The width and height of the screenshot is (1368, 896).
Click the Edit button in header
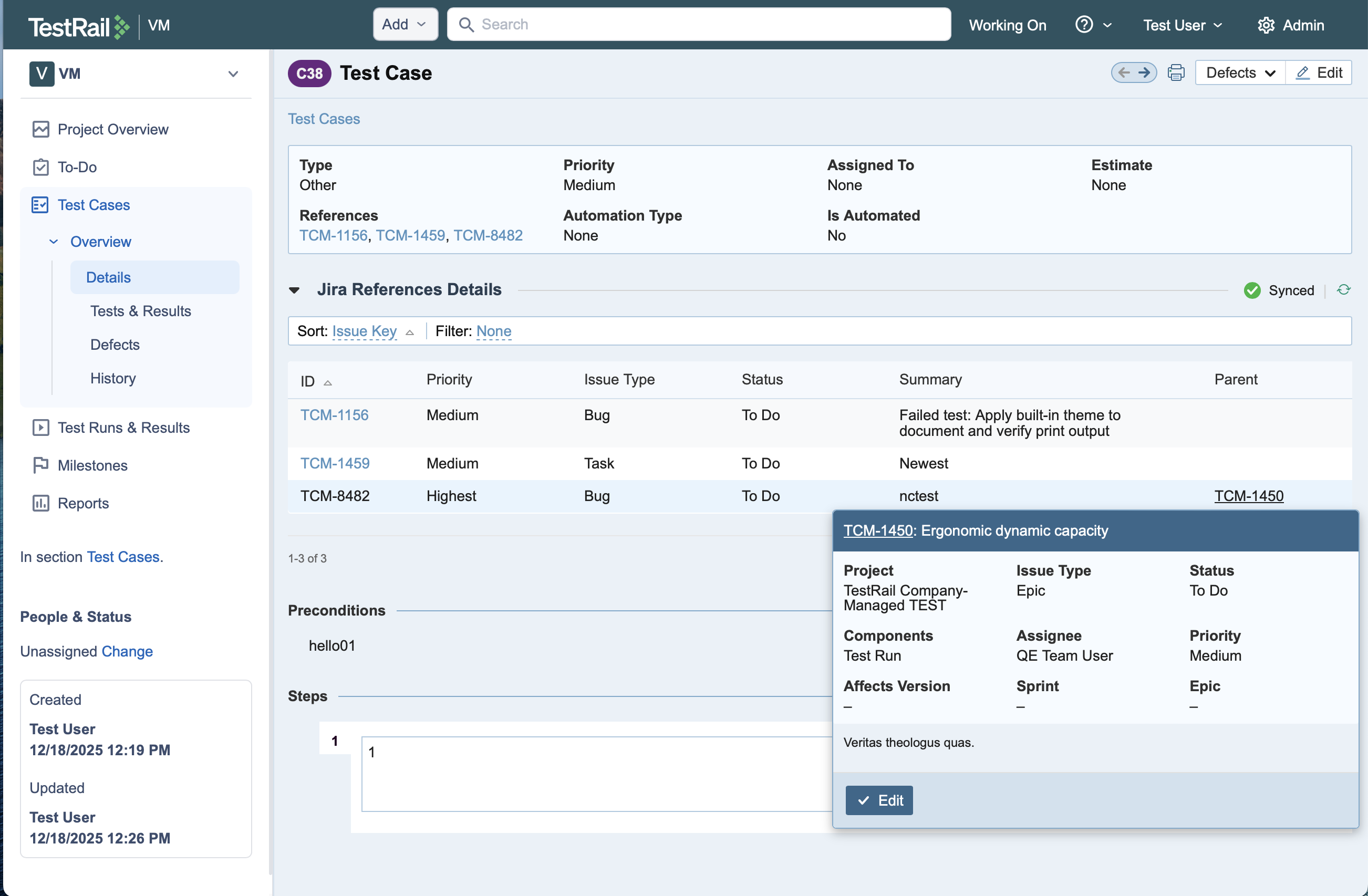[1319, 72]
